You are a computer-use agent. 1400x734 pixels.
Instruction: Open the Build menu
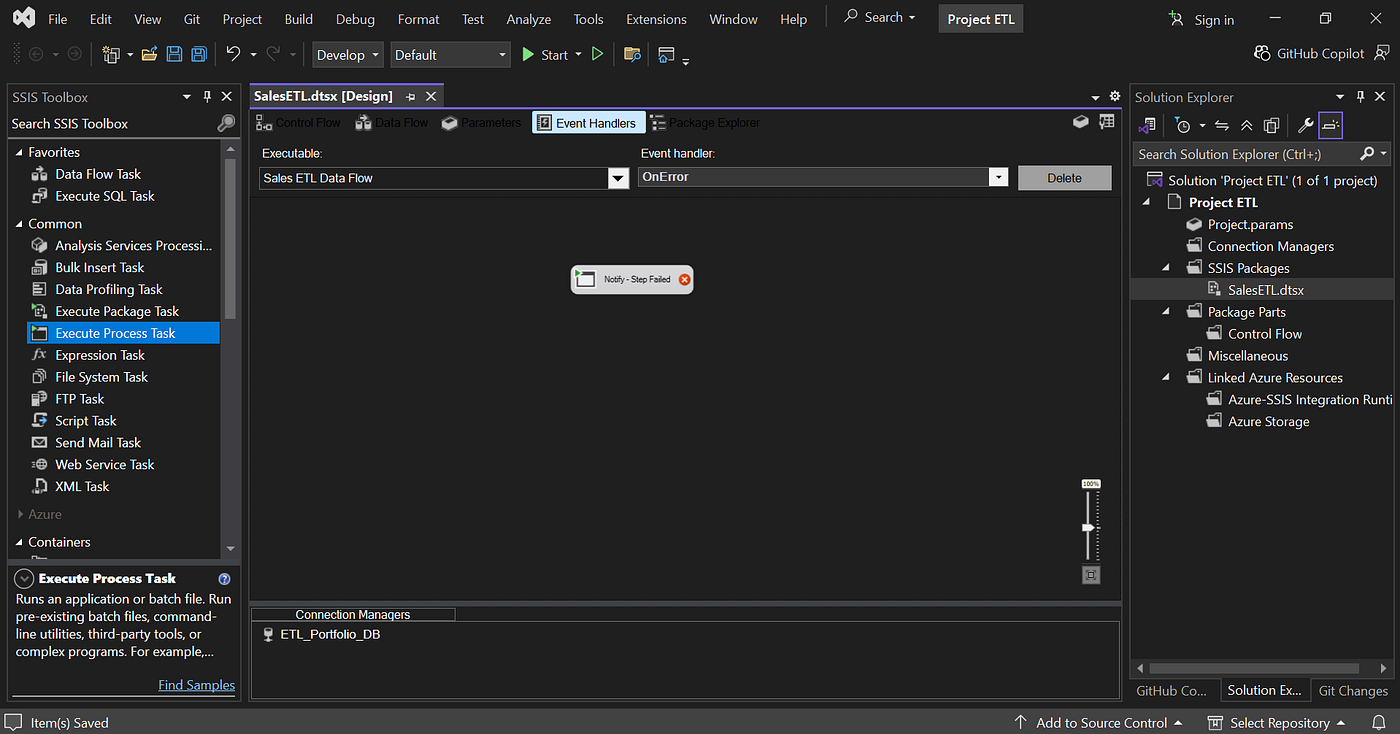pos(298,19)
